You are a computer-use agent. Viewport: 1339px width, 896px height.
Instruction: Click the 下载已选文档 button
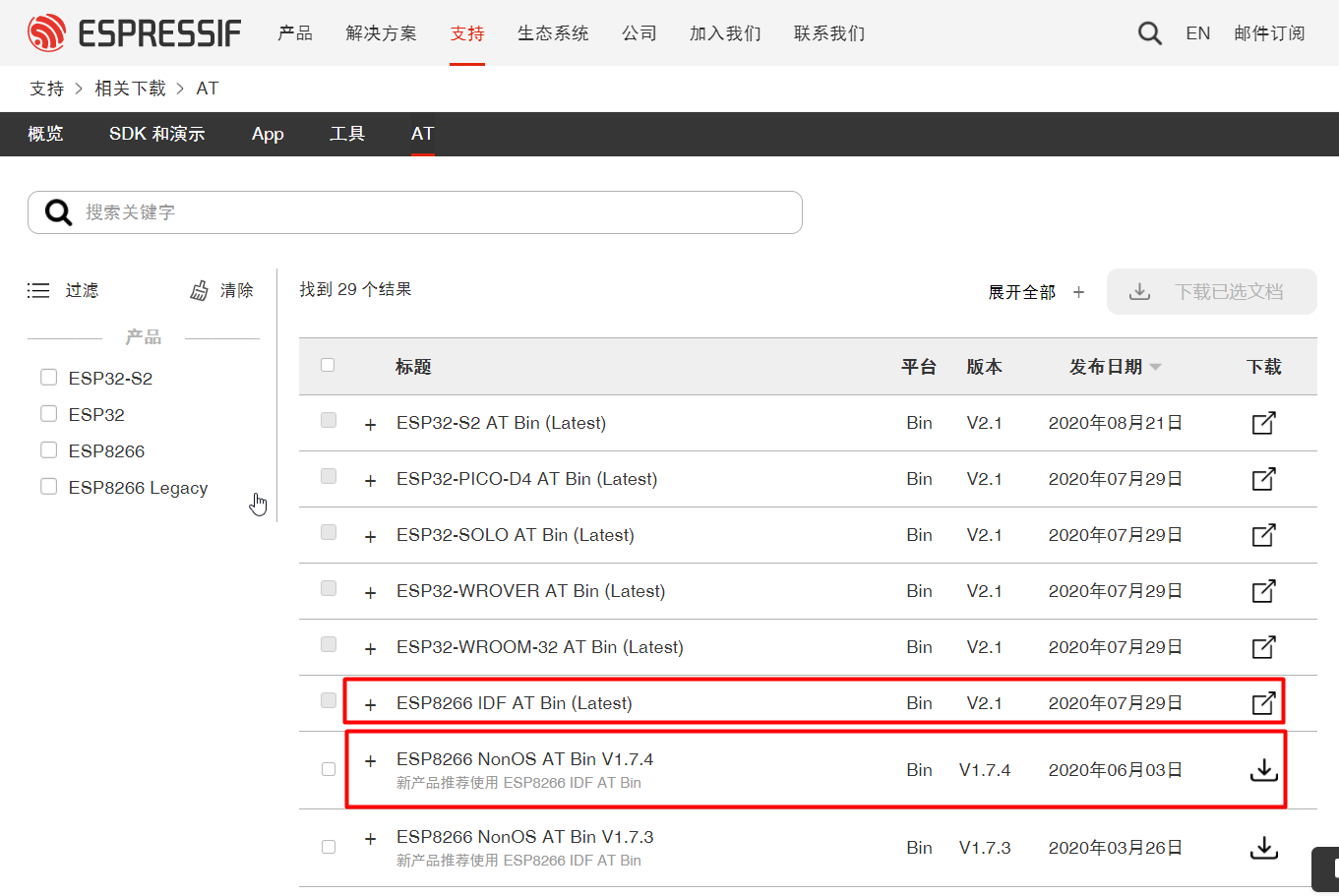pyautogui.click(x=1211, y=291)
